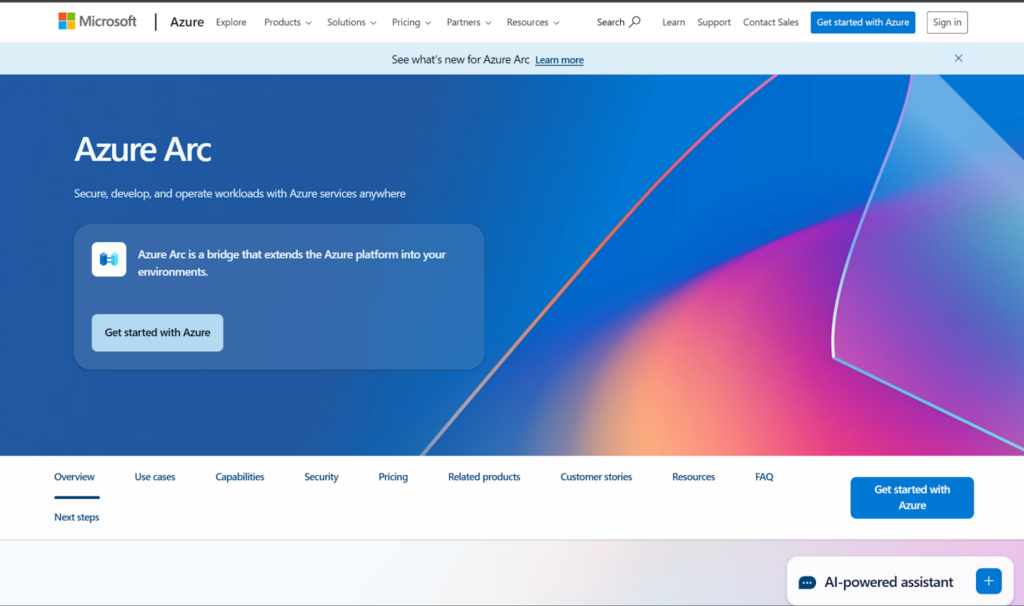This screenshot has width=1024, height=606.
Task: Click the Learn more banner link
Action: [x=559, y=60]
